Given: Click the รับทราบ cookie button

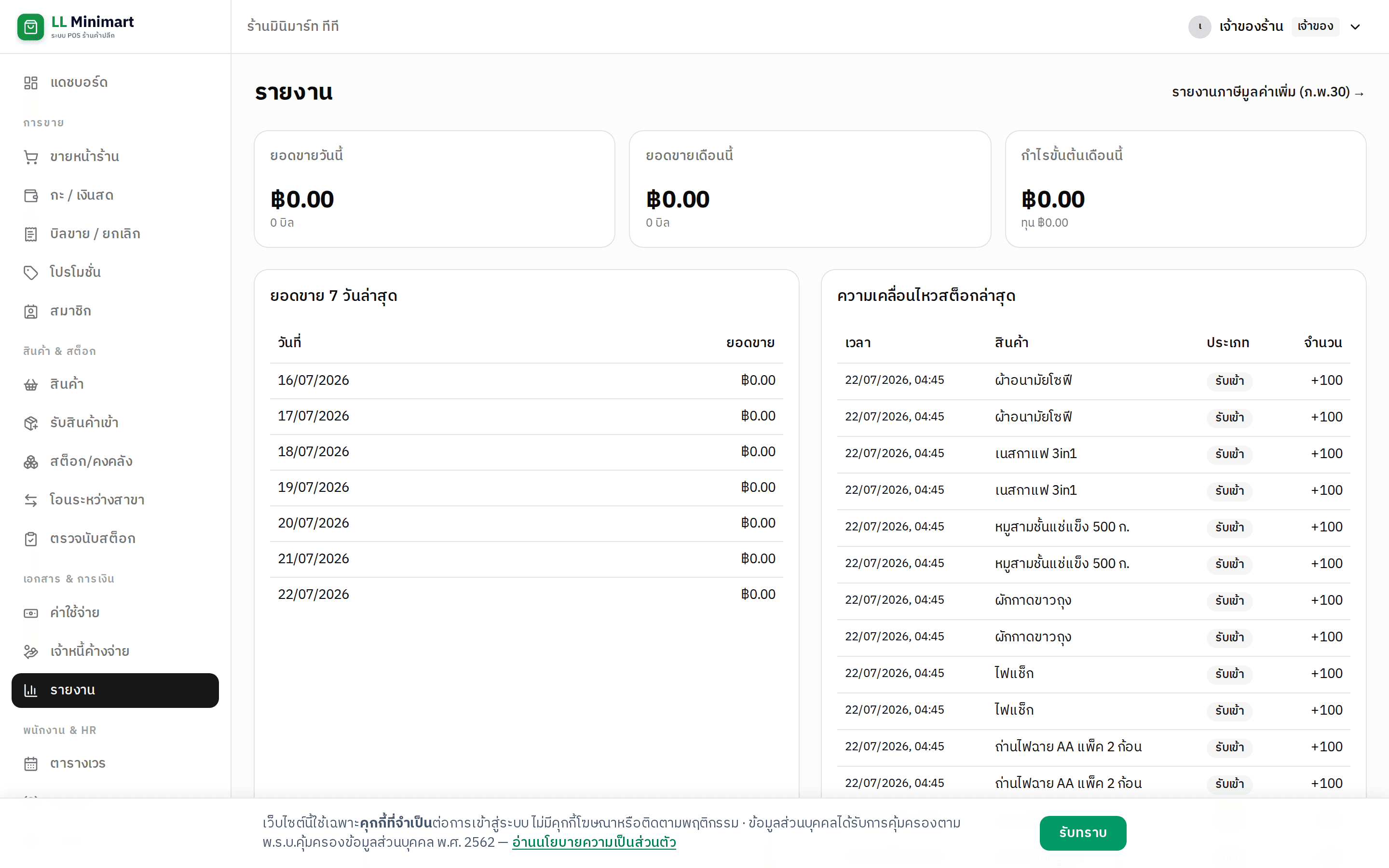Looking at the screenshot, I should click(x=1082, y=832).
